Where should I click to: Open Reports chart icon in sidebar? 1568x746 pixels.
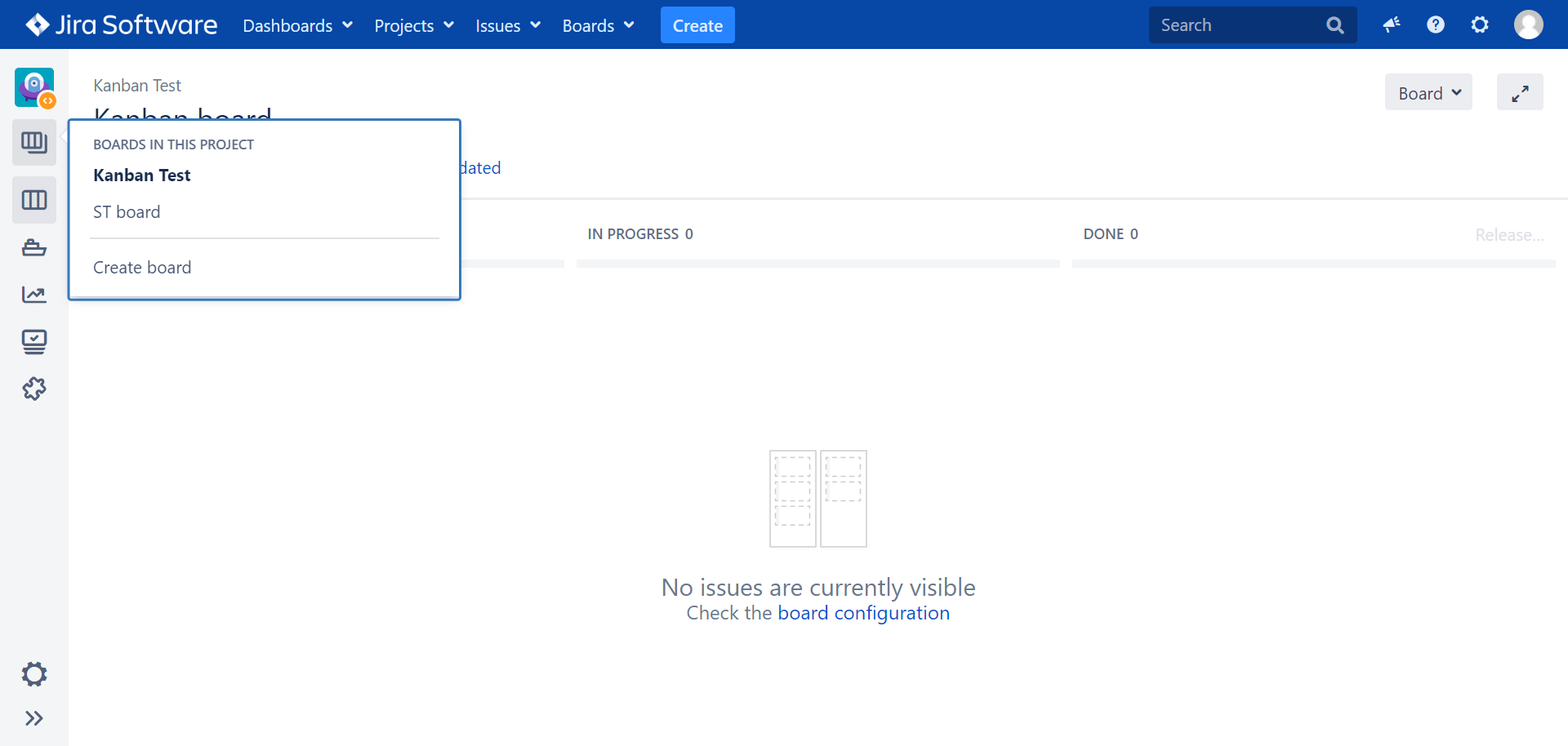tap(34, 295)
